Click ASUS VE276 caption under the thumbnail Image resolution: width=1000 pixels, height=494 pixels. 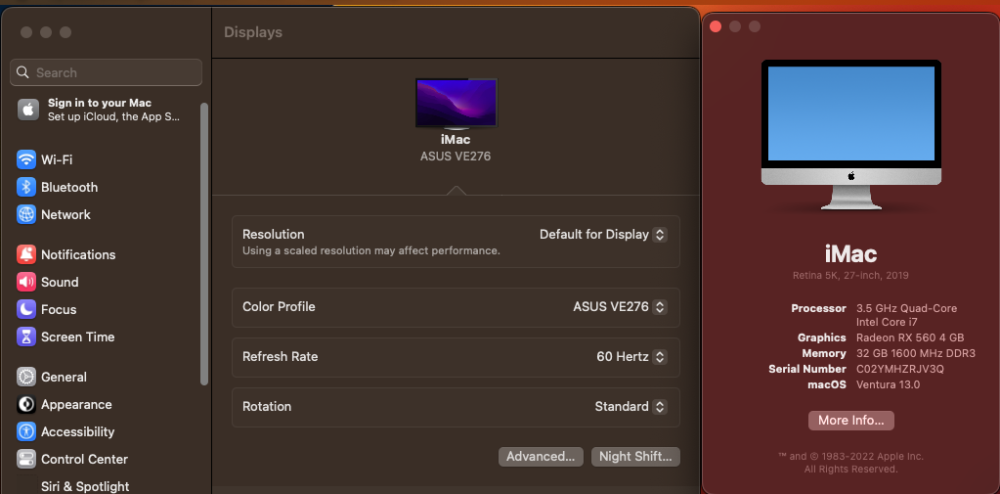tap(455, 156)
